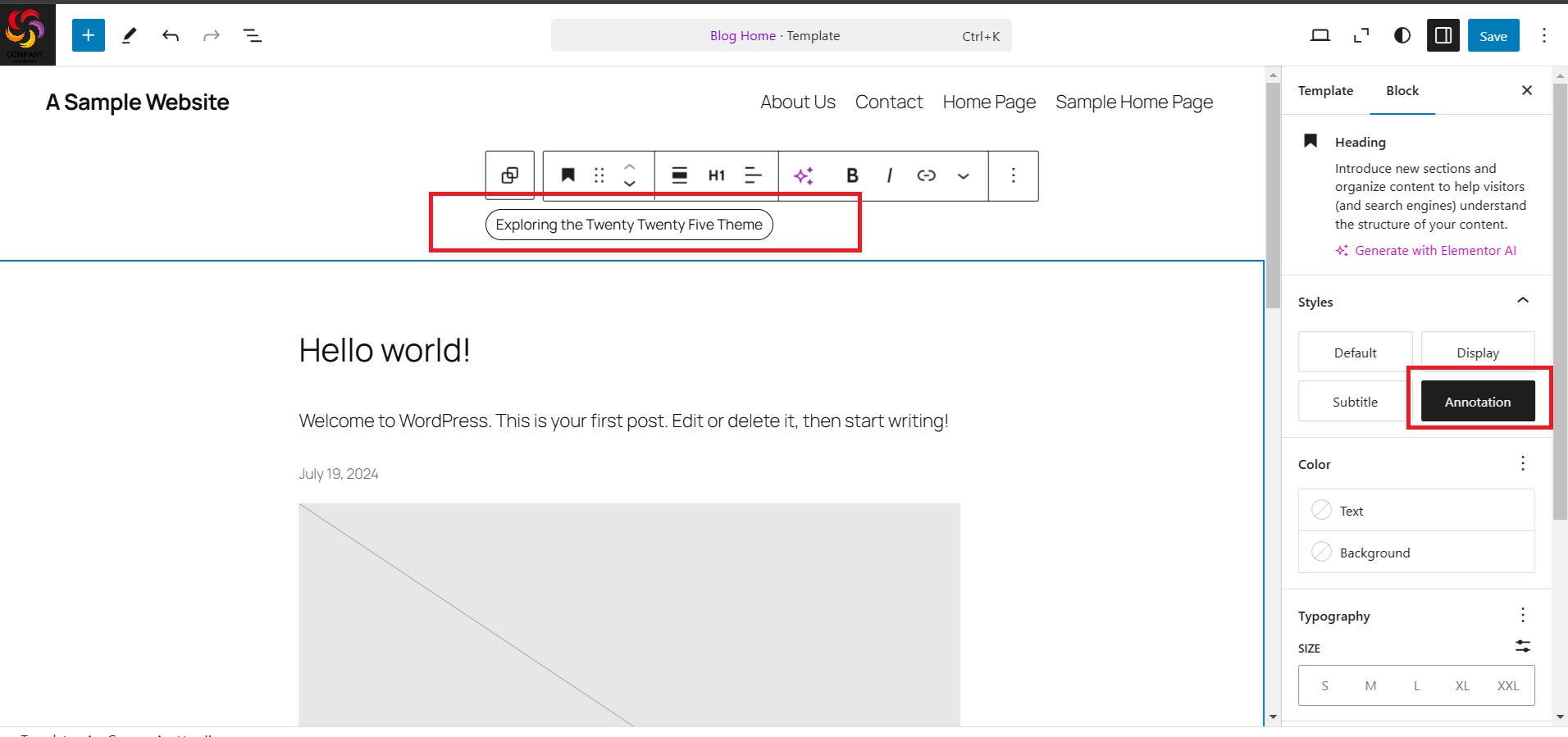
Task: Redo the last change
Action: click(212, 35)
